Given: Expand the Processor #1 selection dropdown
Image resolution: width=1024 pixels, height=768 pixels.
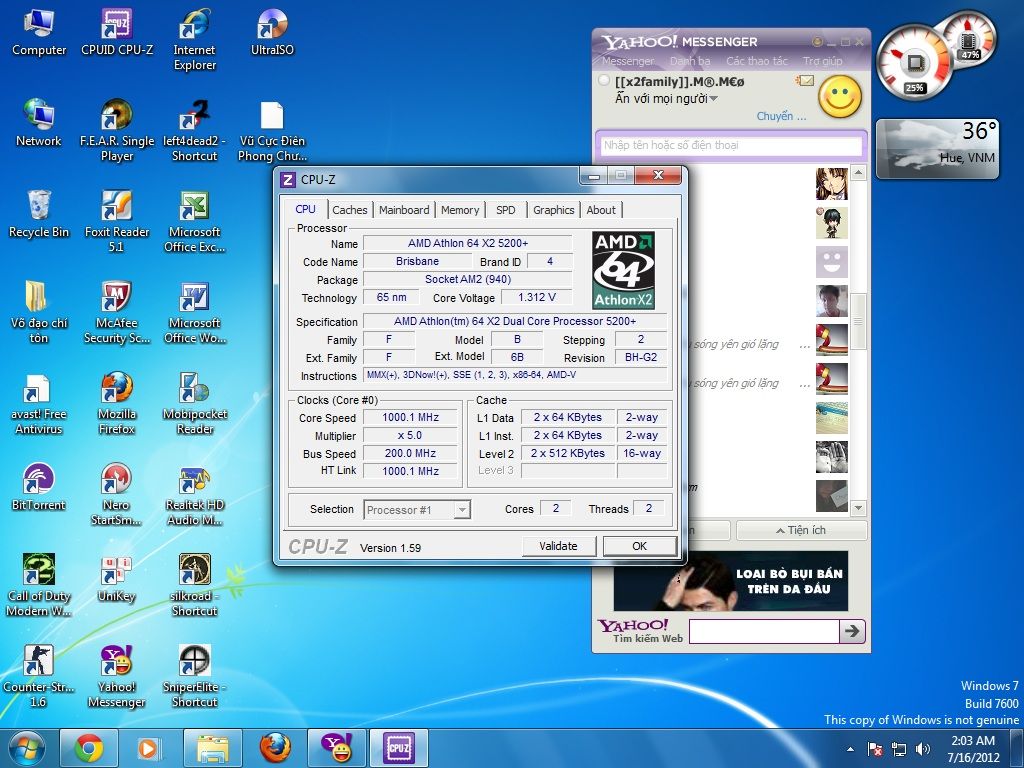Looking at the screenshot, I should coord(462,509).
